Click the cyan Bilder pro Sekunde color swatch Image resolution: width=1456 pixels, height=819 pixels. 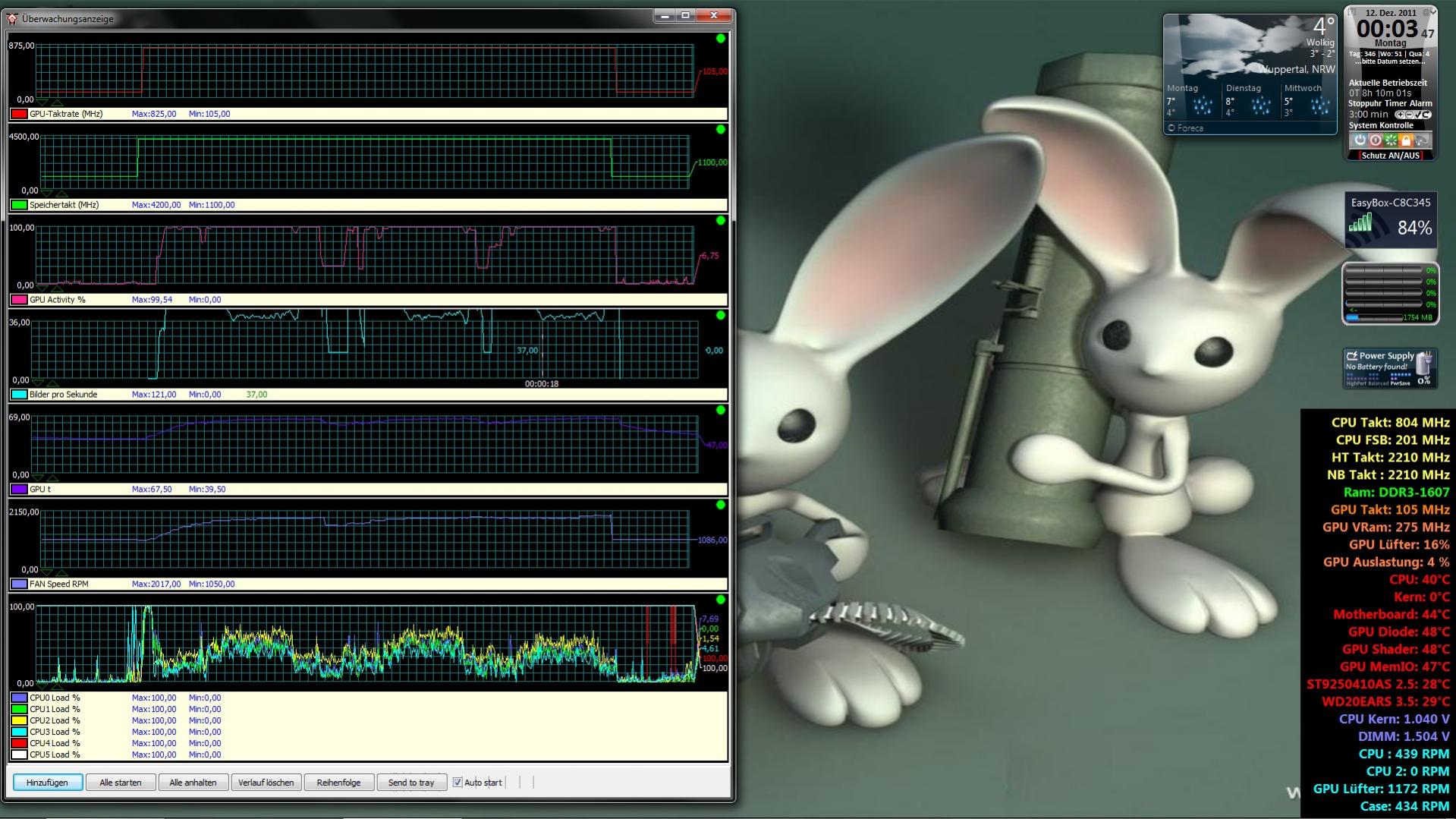[19, 395]
